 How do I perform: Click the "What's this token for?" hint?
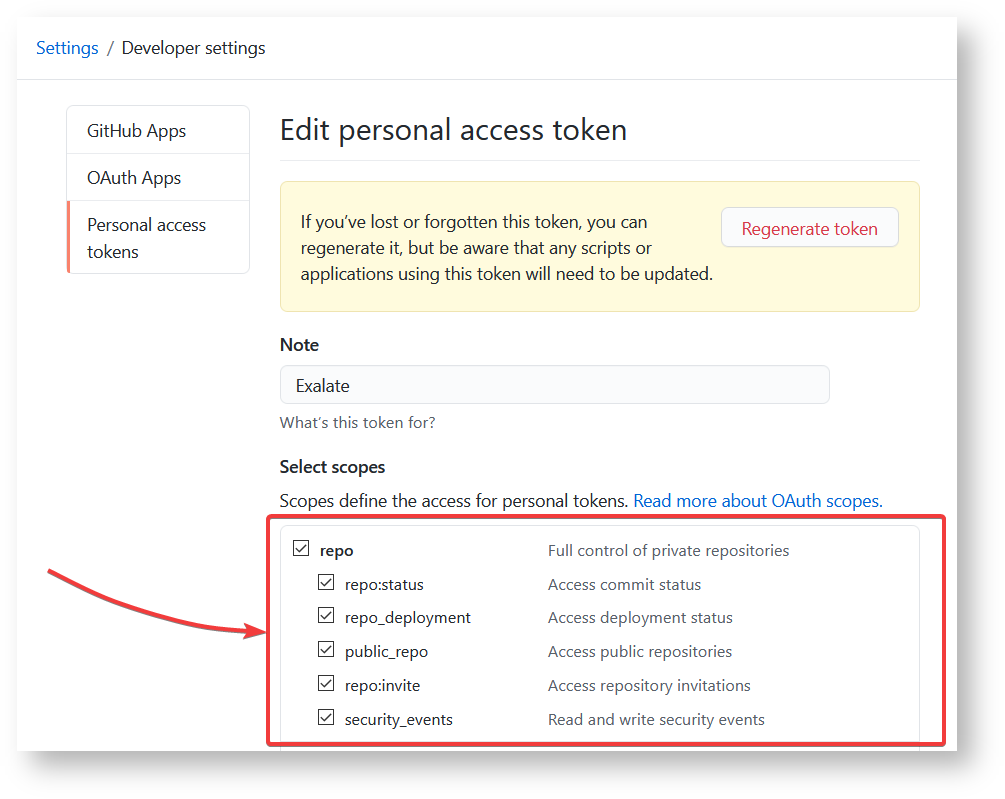click(x=357, y=422)
